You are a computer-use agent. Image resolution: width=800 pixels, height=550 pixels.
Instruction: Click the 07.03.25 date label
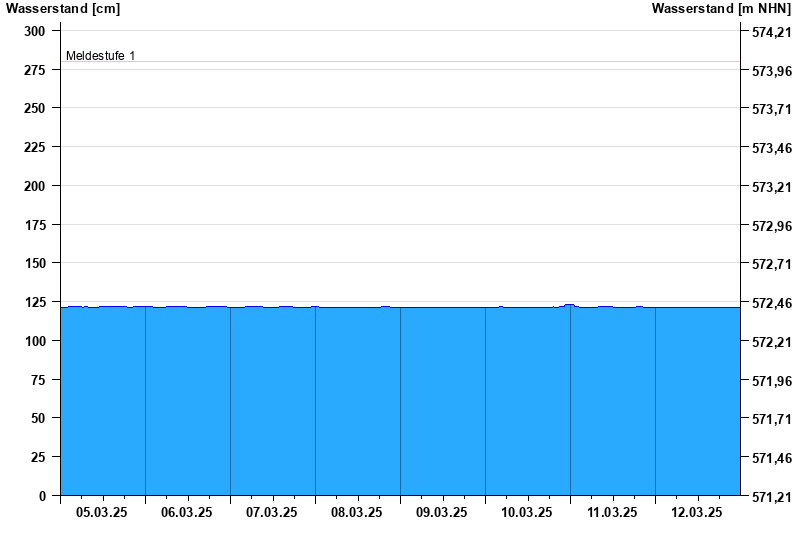271,512
